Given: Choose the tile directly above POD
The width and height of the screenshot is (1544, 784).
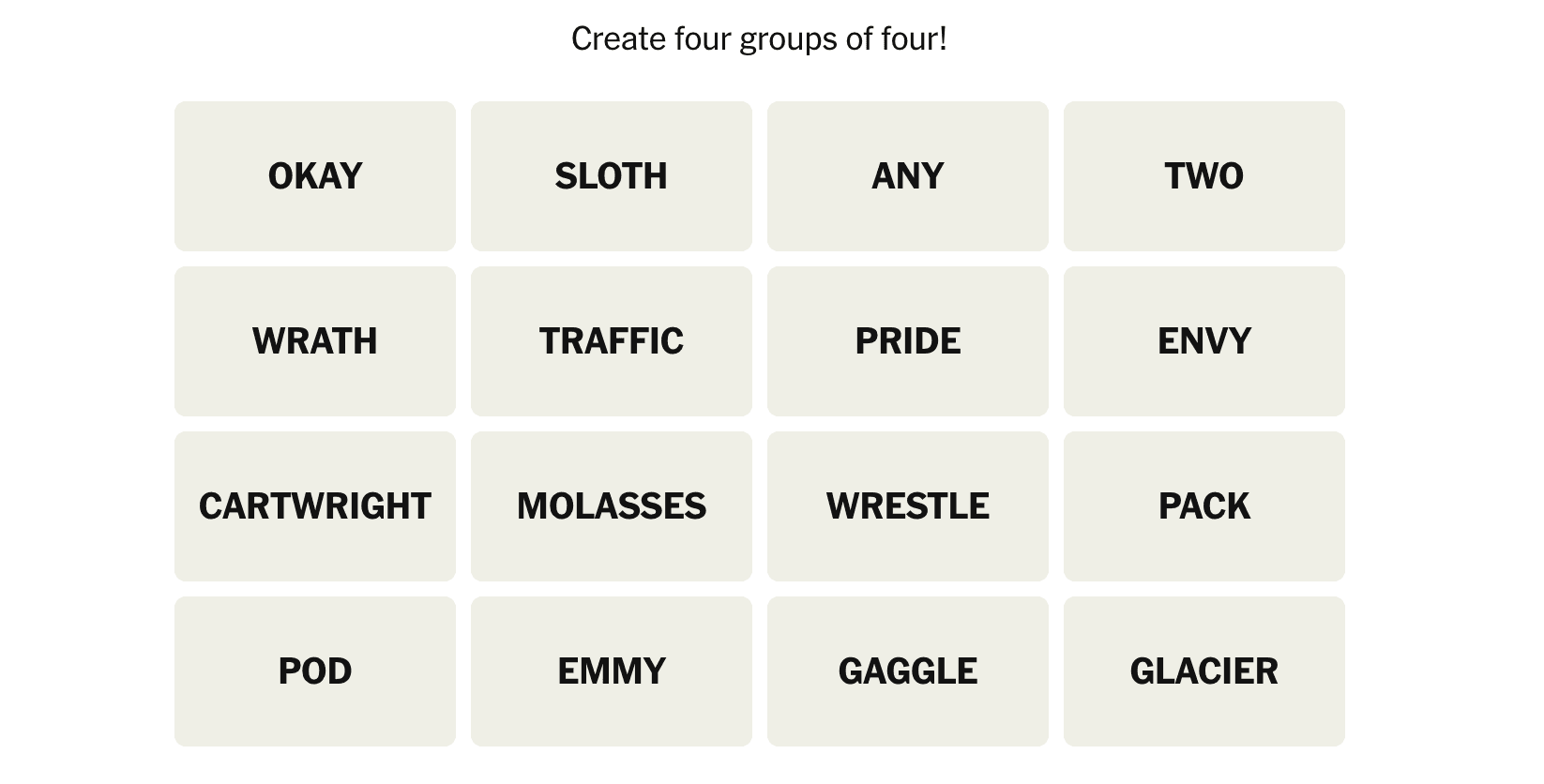Looking at the screenshot, I should pyautogui.click(x=315, y=506).
